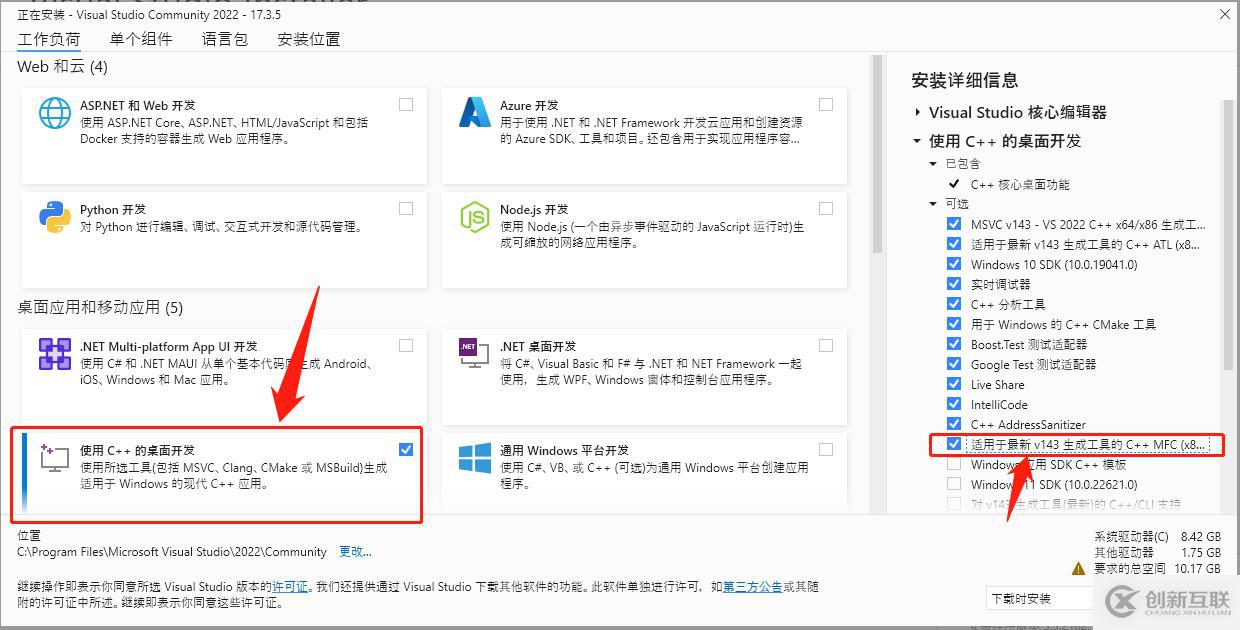Screen dimensions: 1240x630
Task: Enable the .NET Multi-platform App UI 开发 workload
Action: point(406,345)
